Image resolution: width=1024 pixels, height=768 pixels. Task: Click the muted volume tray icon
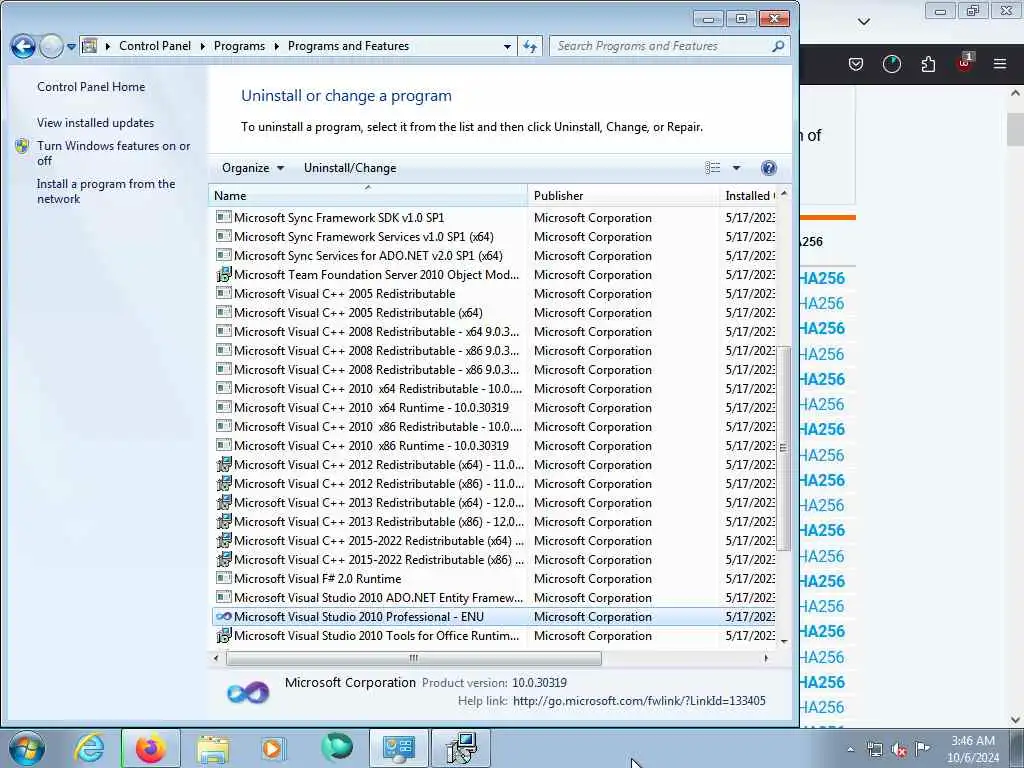899,749
